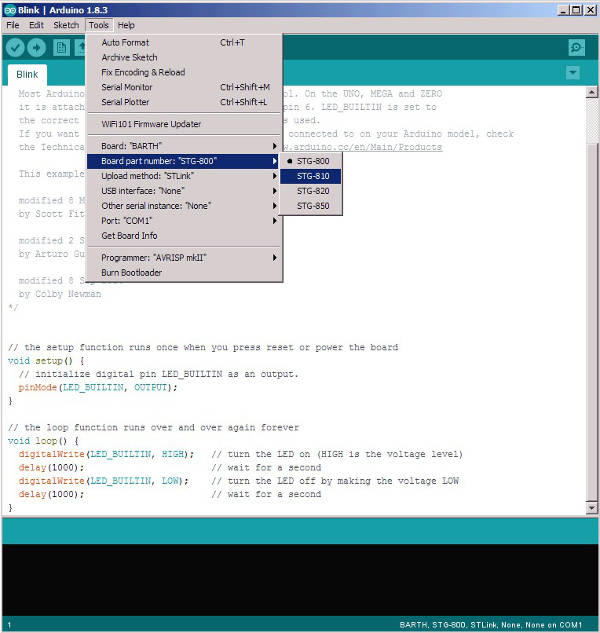Click Burn Bootloader menu entry
The width and height of the screenshot is (600, 633).
point(131,272)
